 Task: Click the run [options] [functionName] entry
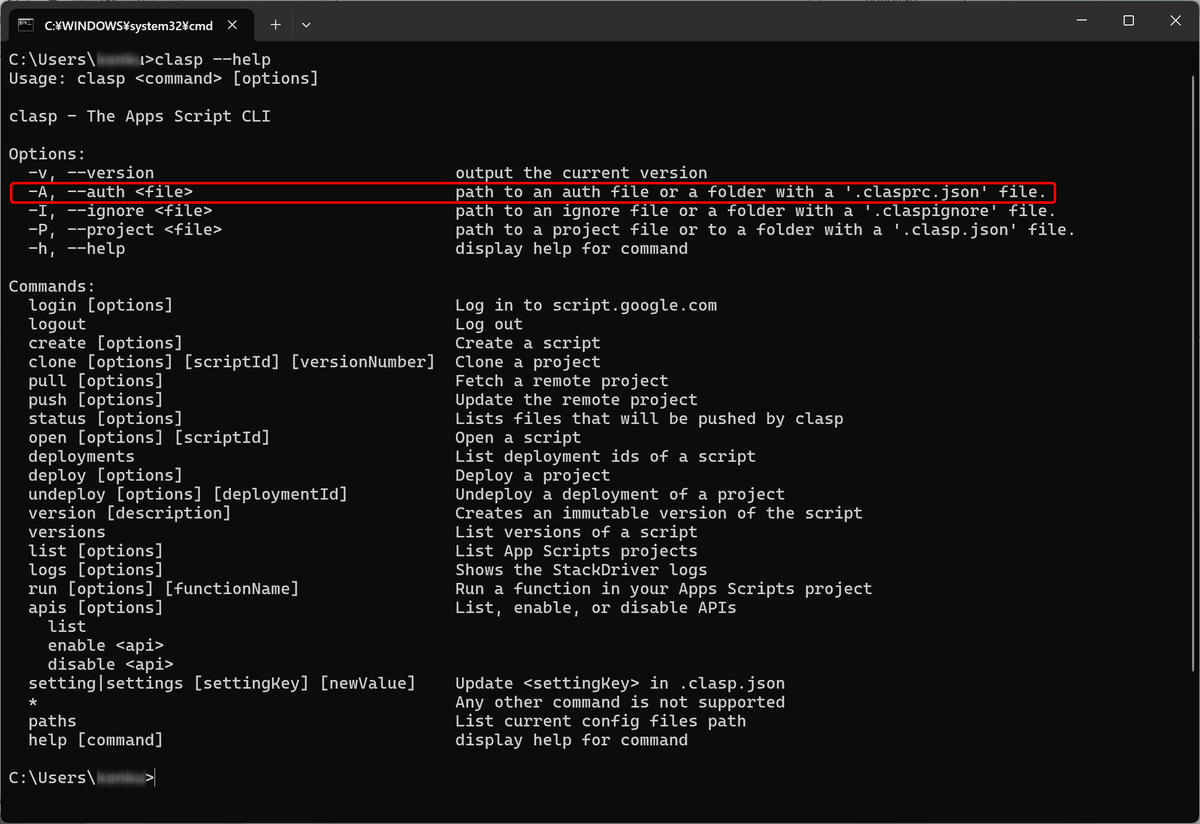162,588
